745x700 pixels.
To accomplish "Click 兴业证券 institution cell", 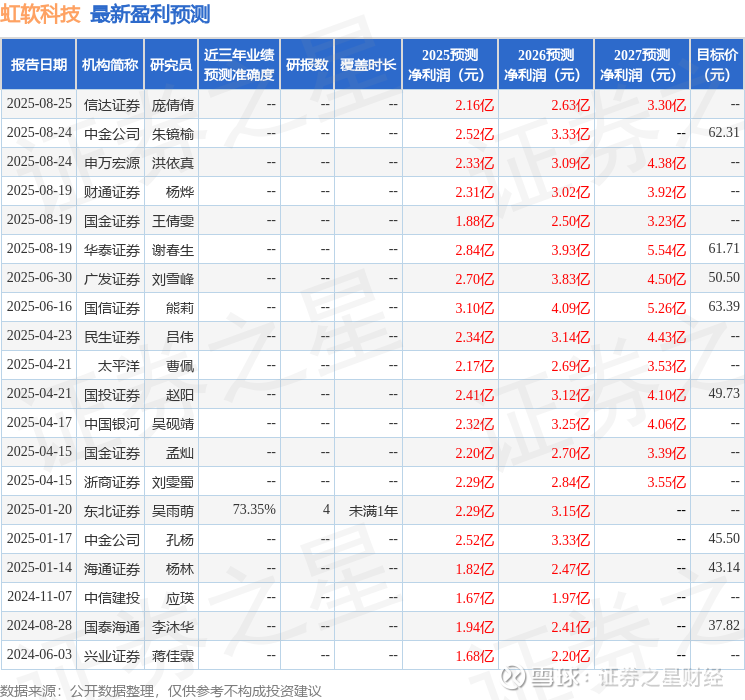I will [112, 656].
